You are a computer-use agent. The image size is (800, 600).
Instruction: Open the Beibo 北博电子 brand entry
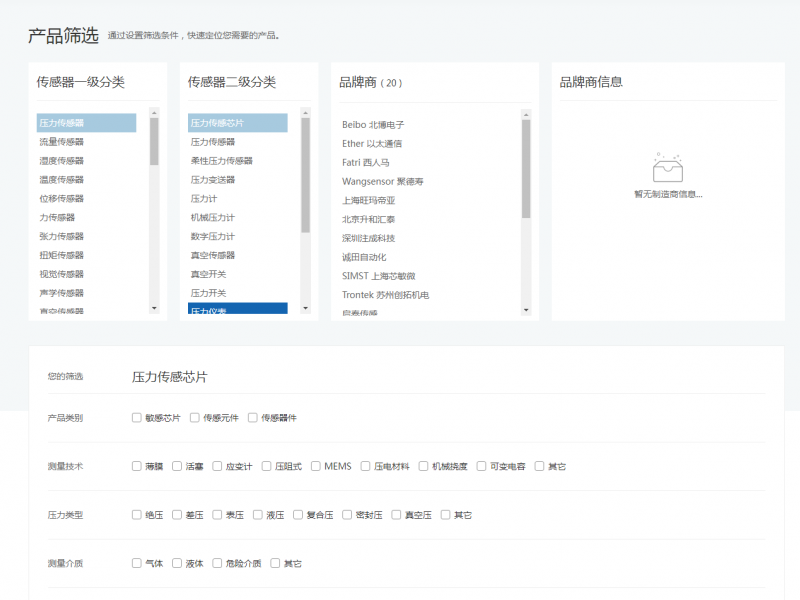373,125
